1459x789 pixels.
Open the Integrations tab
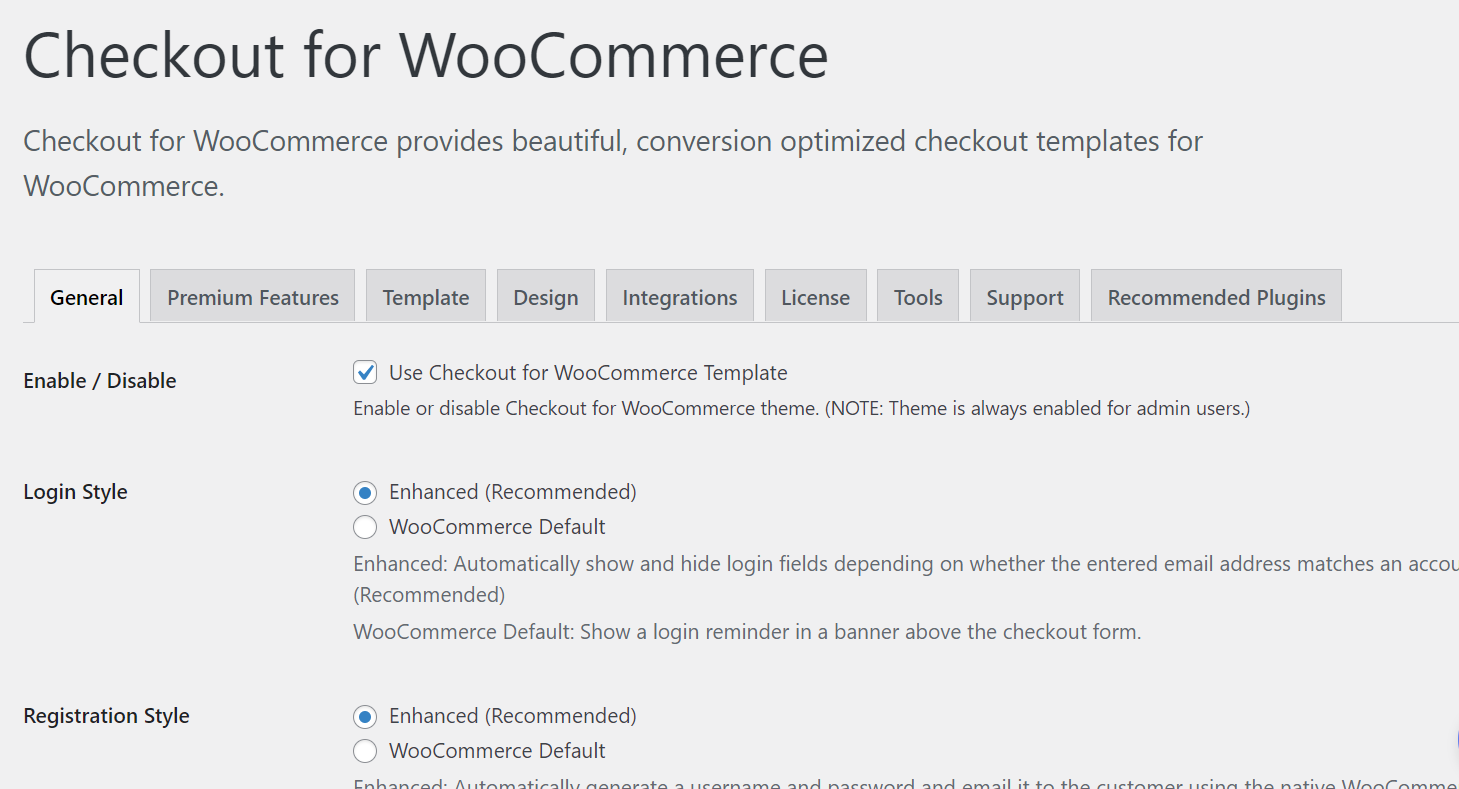[x=680, y=297]
